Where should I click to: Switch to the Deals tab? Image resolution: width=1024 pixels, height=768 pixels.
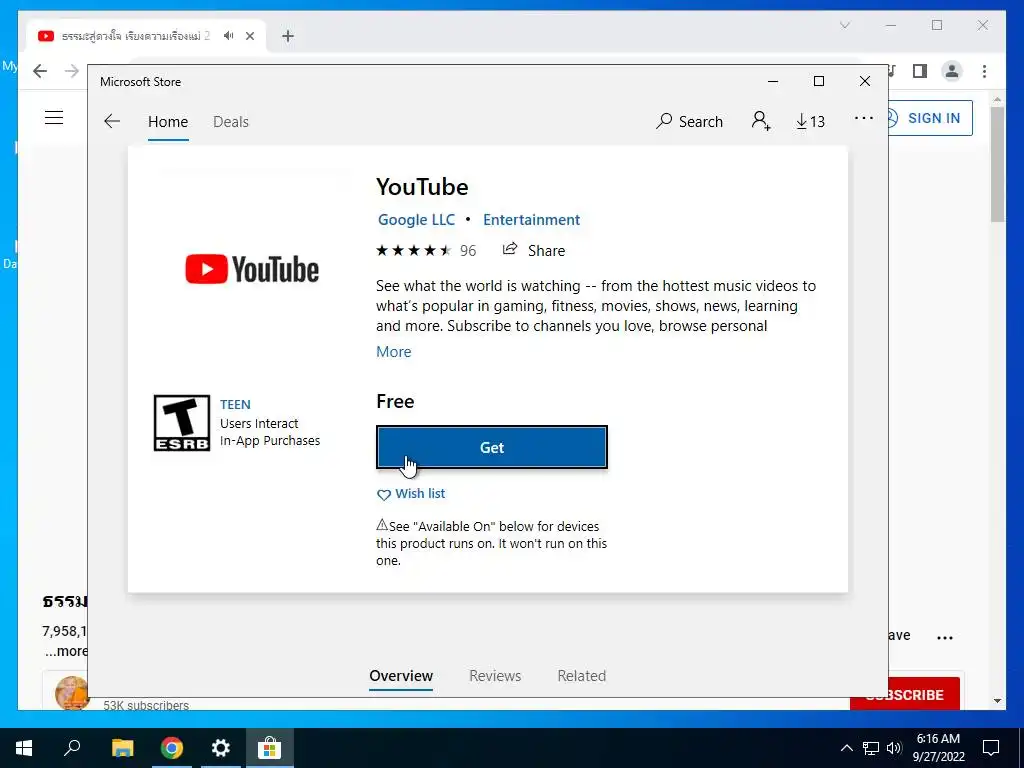point(231,121)
